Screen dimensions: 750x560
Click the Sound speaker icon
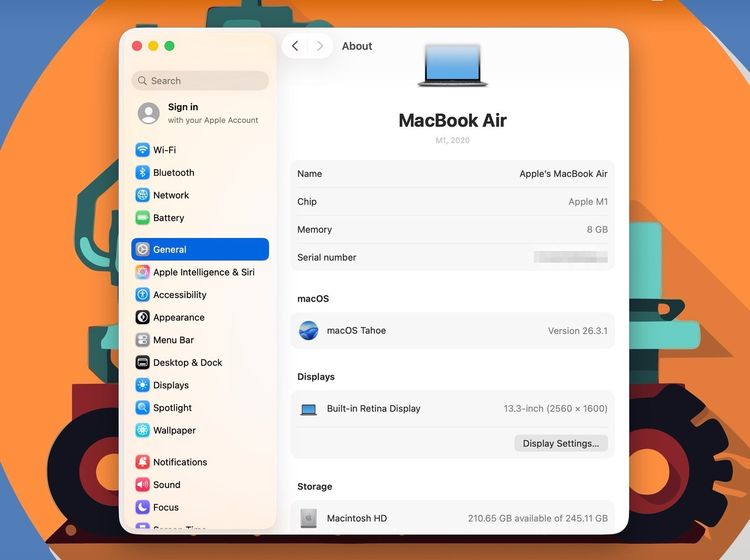tap(143, 484)
